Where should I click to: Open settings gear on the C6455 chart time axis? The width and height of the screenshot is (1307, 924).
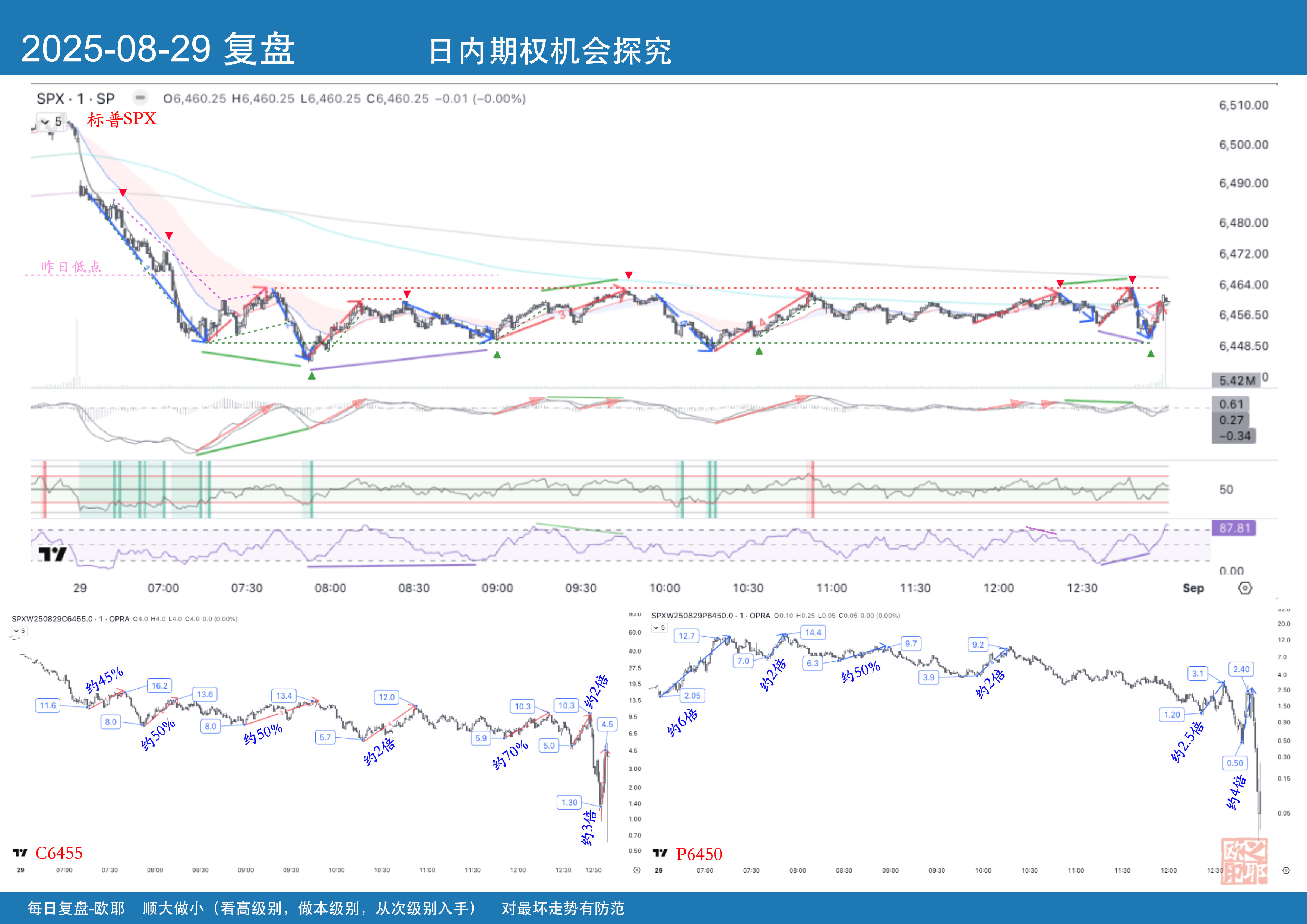coord(637,870)
